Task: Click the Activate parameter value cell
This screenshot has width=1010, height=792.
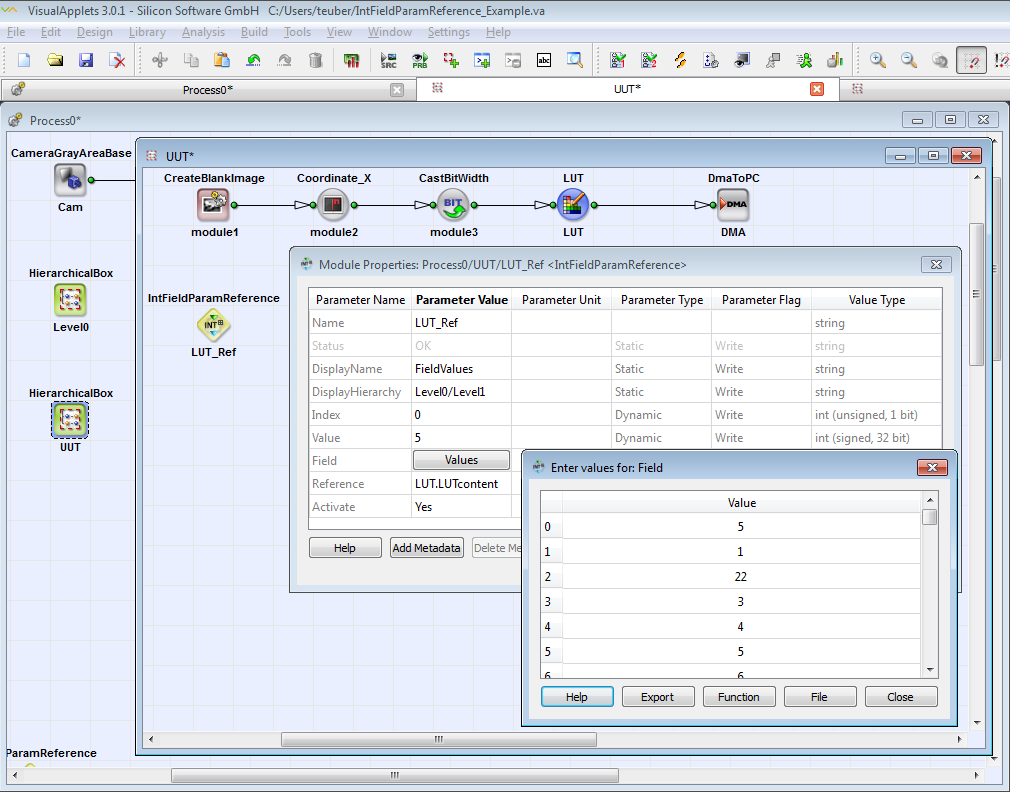Action: (461, 507)
